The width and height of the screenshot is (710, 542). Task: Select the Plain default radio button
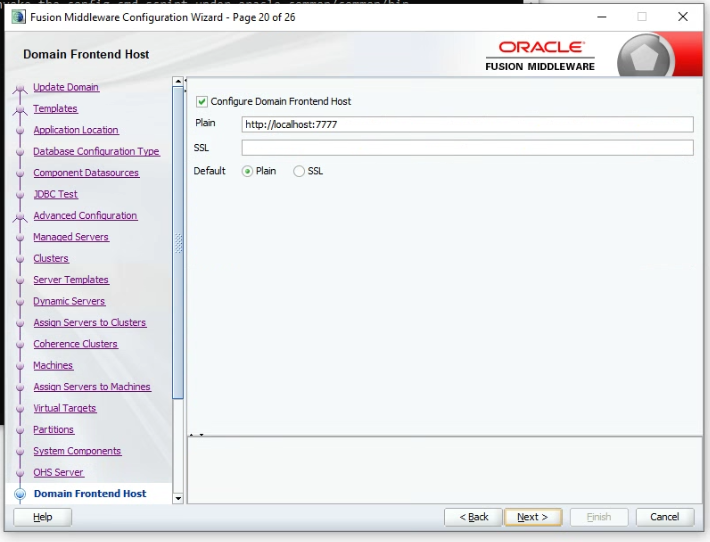pyautogui.click(x=247, y=171)
